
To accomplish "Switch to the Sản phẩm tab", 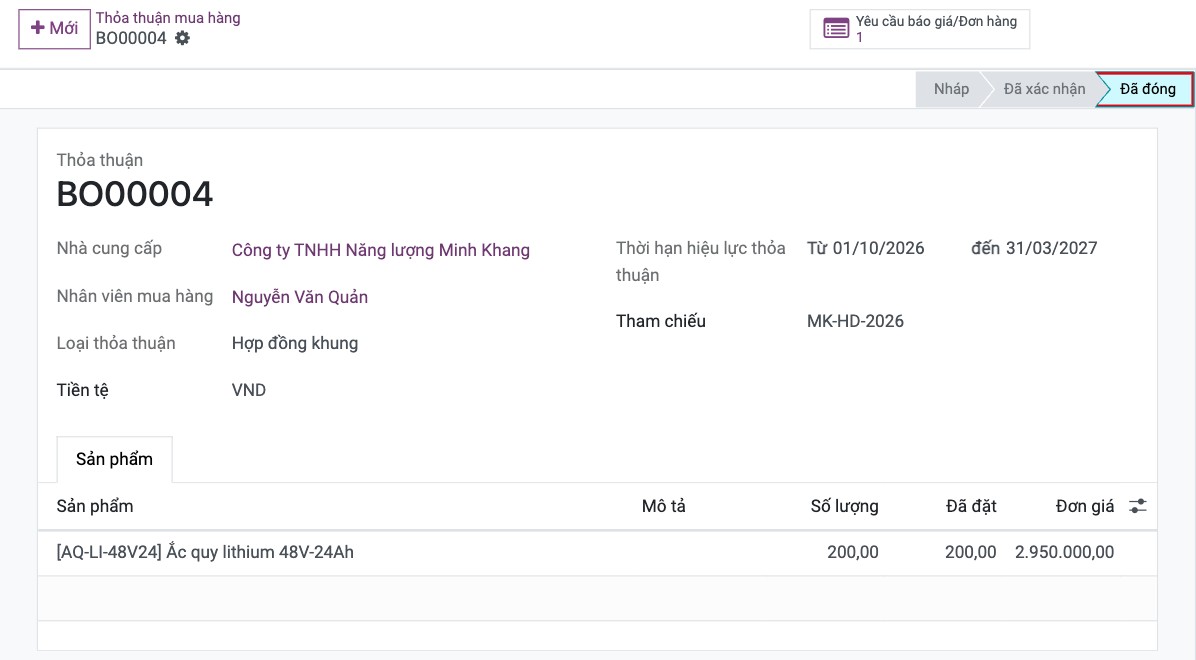I will (114, 459).
